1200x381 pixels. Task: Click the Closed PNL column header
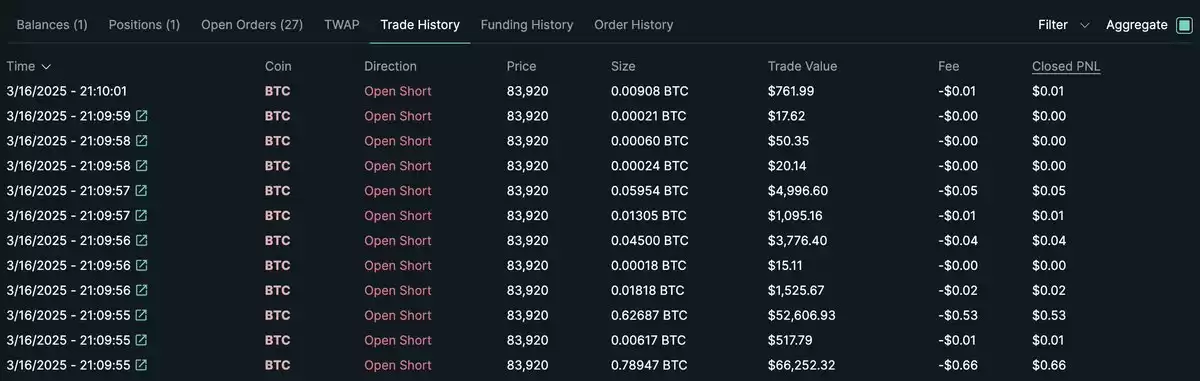(x=1066, y=67)
